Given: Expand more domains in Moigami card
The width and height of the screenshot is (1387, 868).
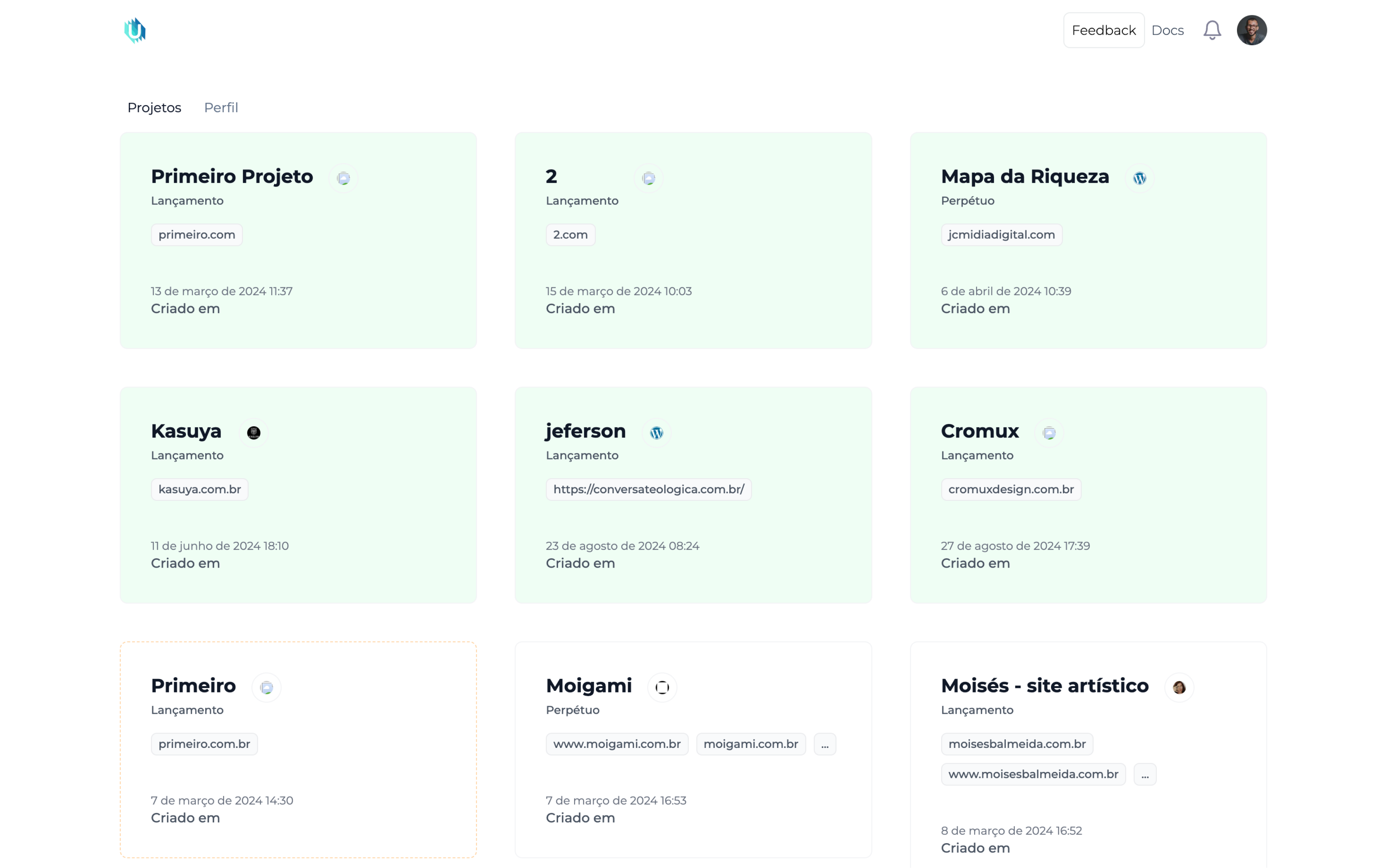Looking at the screenshot, I should click(x=825, y=744).
